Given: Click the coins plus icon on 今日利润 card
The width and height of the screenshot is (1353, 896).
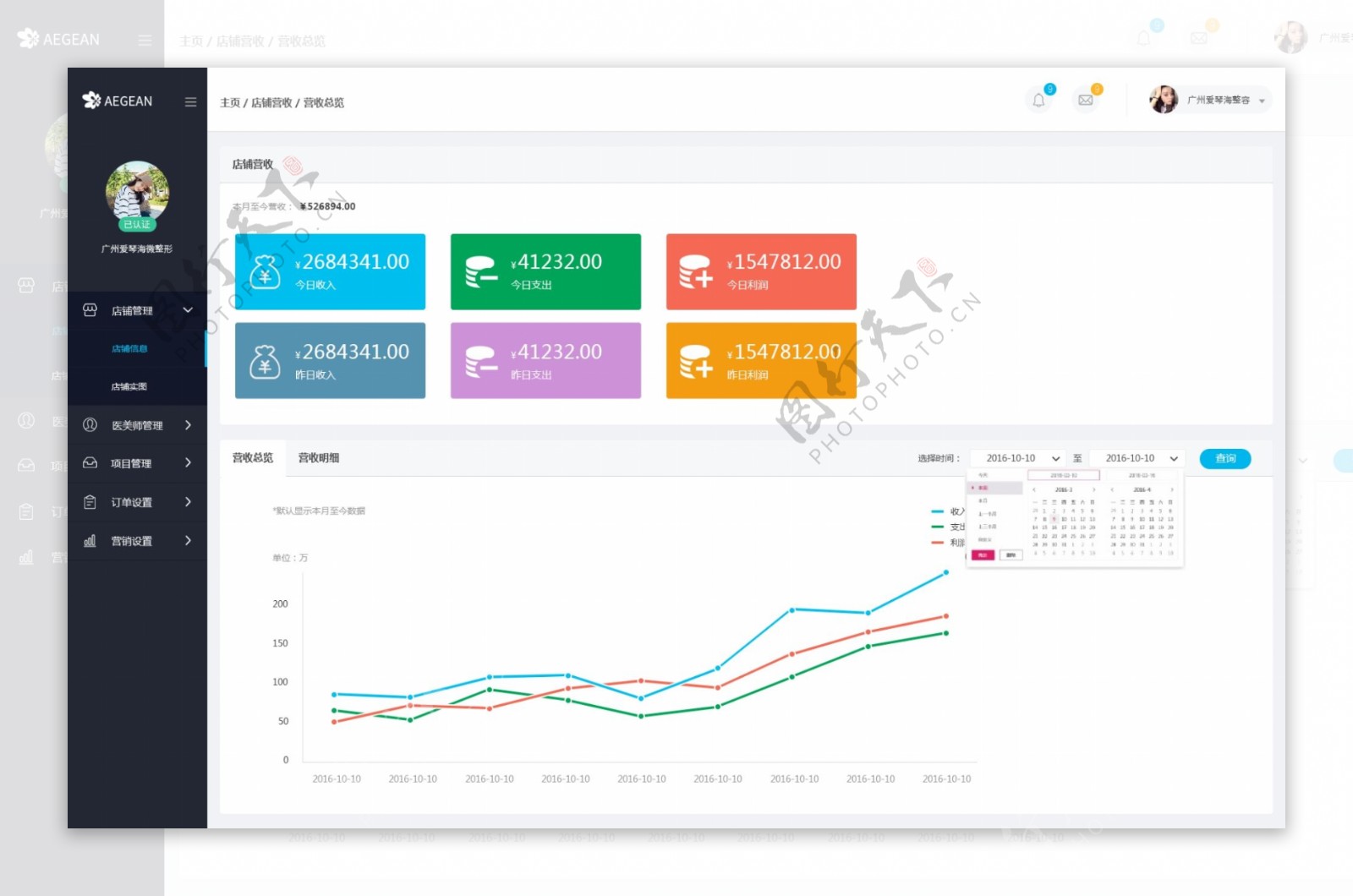Looking at the screenshot, I should click(x=697, y=271).
